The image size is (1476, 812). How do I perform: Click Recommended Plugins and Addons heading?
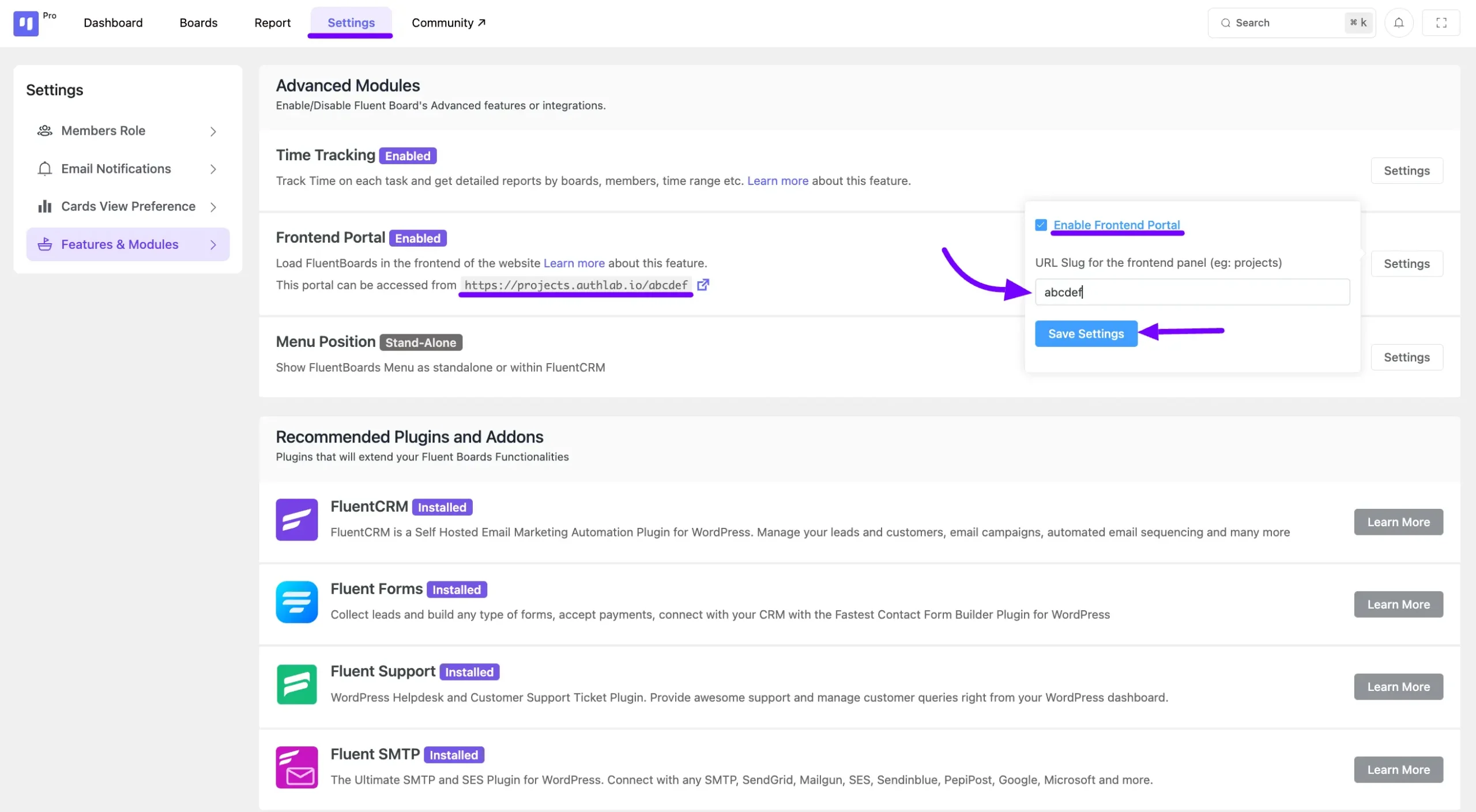[409, 437]
